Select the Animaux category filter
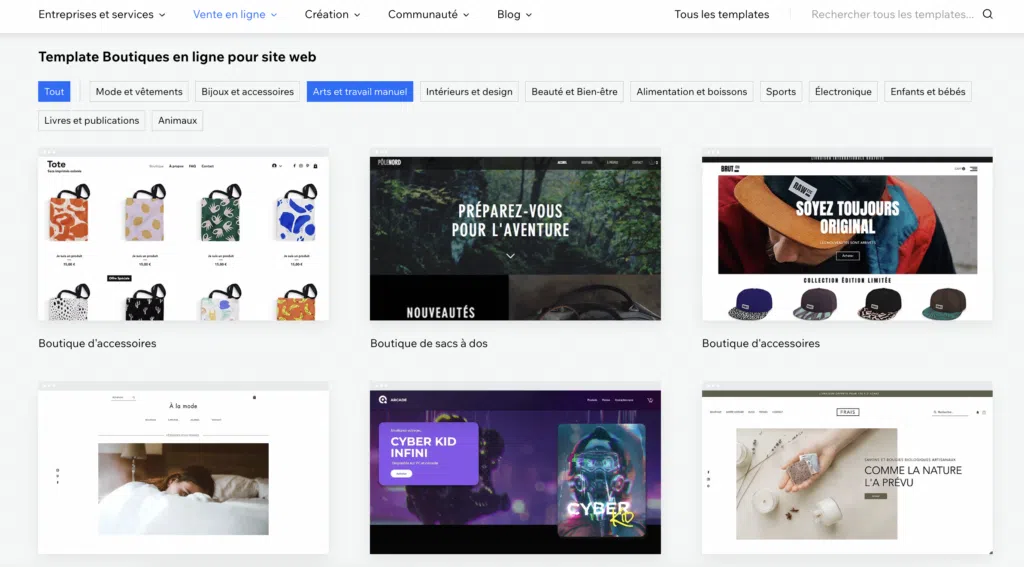The image size is (1024, 567). click(178, 121)
